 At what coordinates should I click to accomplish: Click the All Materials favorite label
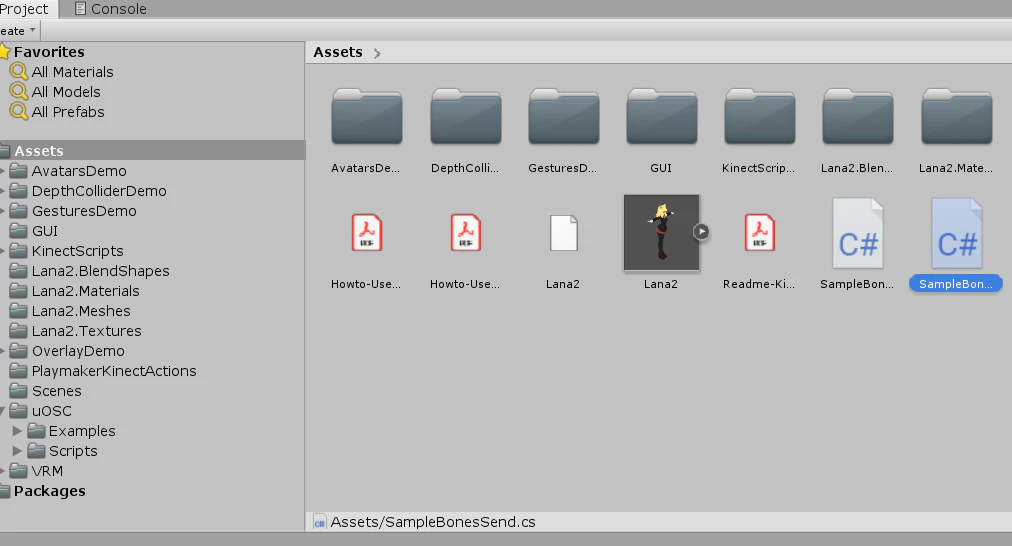(72, 72)
